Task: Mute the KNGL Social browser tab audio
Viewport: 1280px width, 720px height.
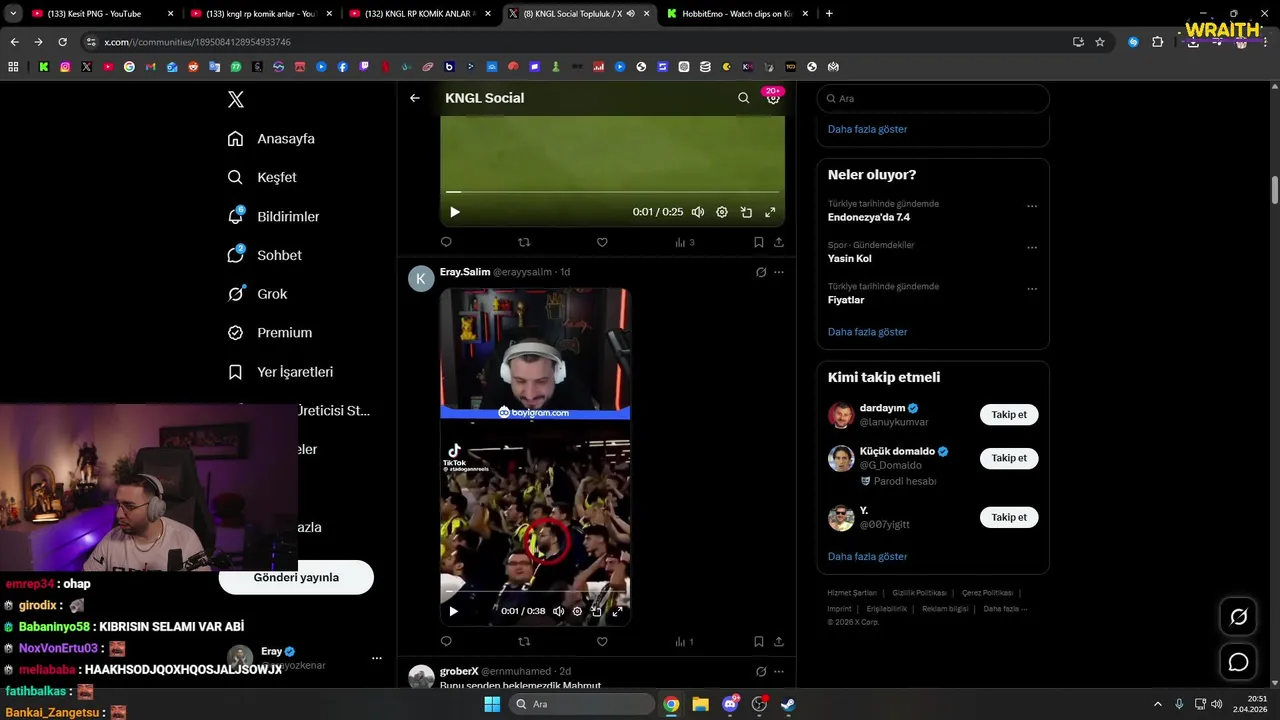Action: (630, 14)
